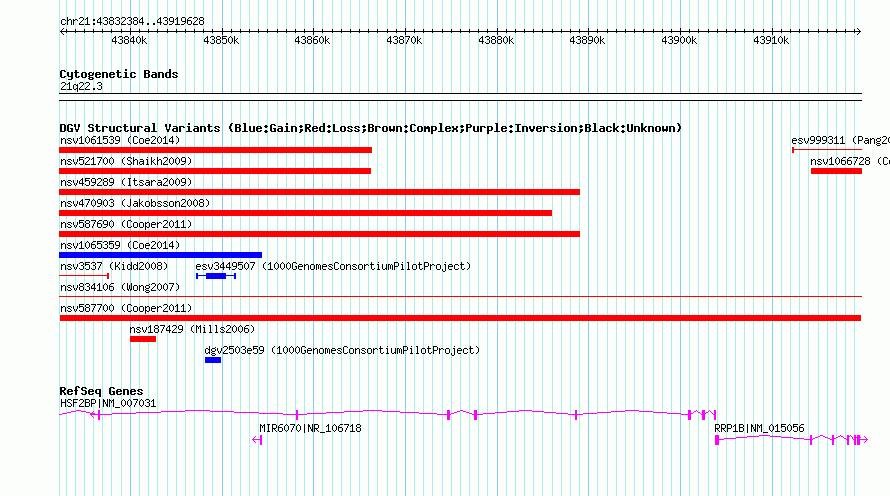Click the esv999311 (Pang) label
Viewport: 890px width, 496px height.
coord(840,140)
